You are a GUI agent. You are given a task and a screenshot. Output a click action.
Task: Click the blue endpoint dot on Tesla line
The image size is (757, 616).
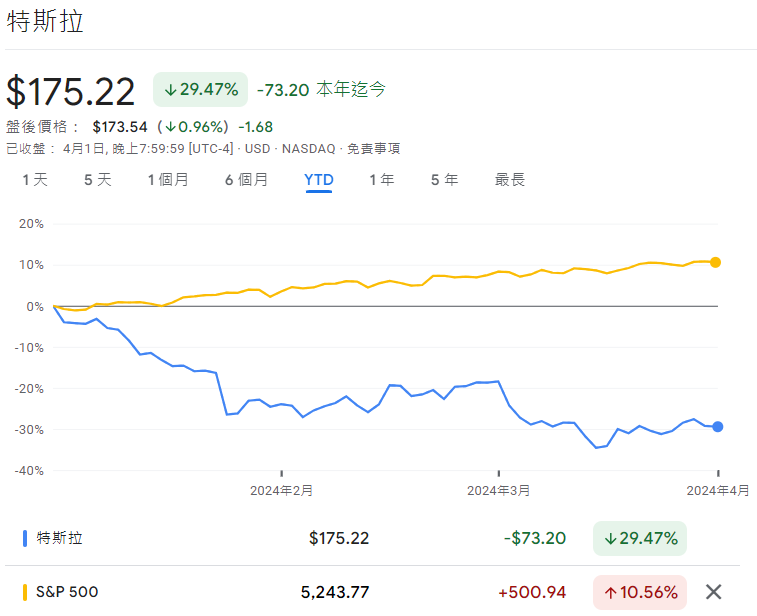tap(717, 427)
